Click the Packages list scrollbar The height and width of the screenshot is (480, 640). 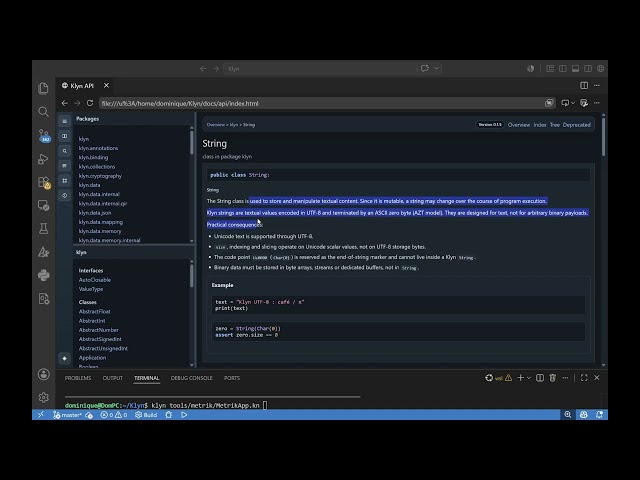point(192,142)
